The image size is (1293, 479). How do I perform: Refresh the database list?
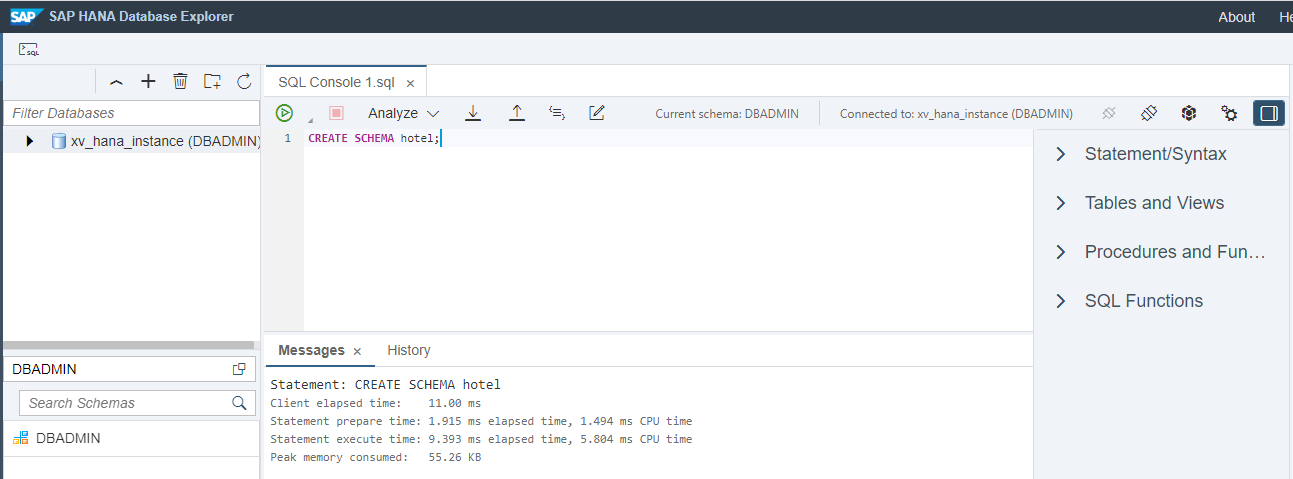pos(244,82)
